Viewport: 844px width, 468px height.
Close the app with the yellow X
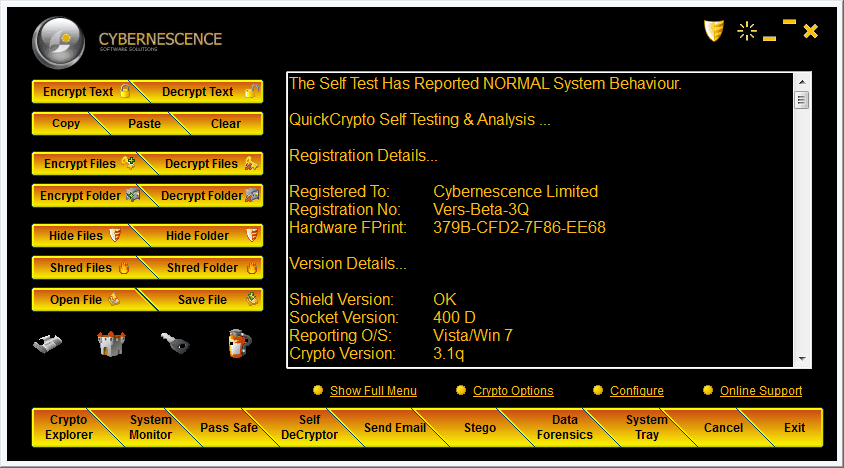811,31
